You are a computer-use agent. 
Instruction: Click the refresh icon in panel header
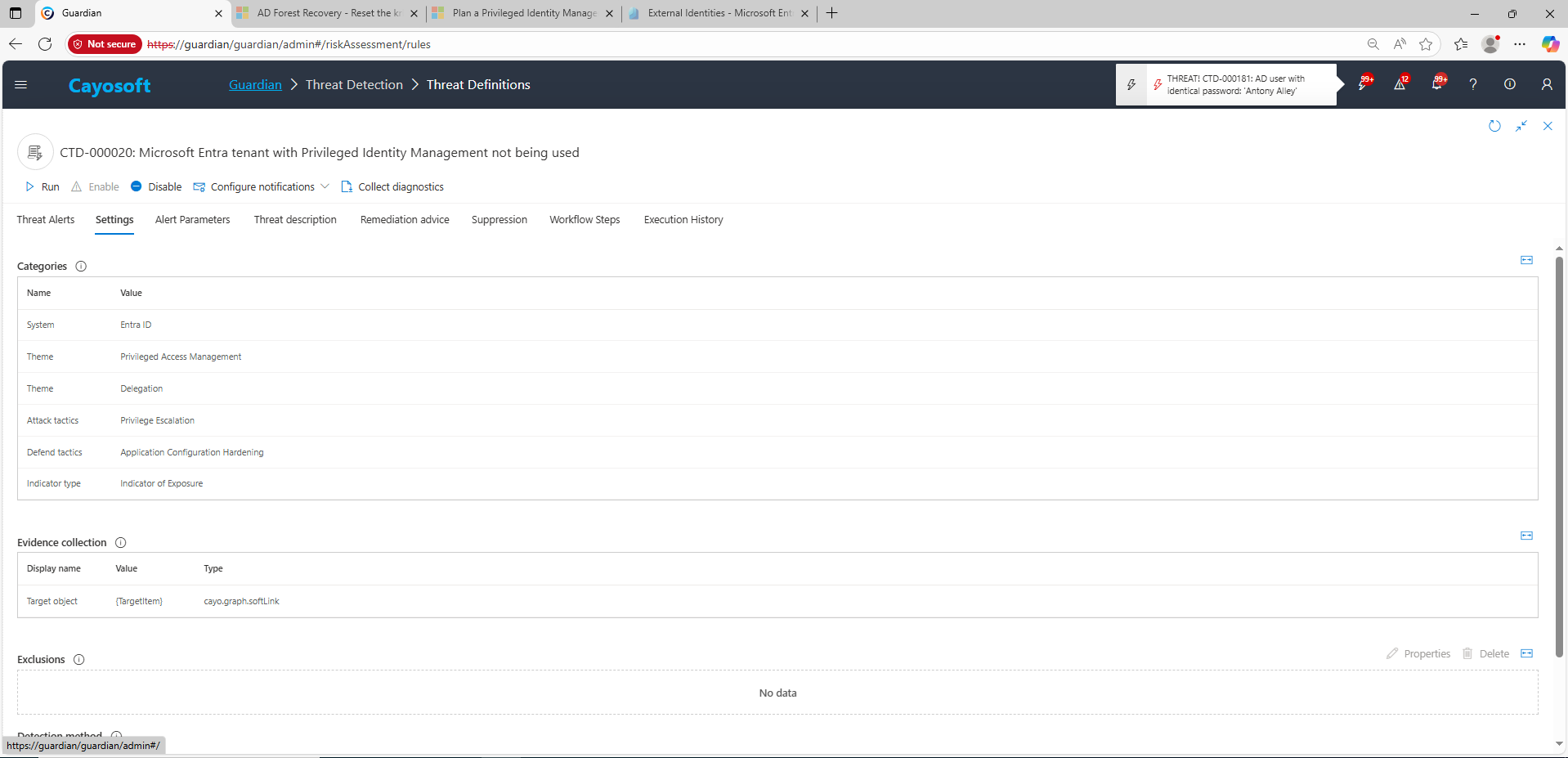1494,126
